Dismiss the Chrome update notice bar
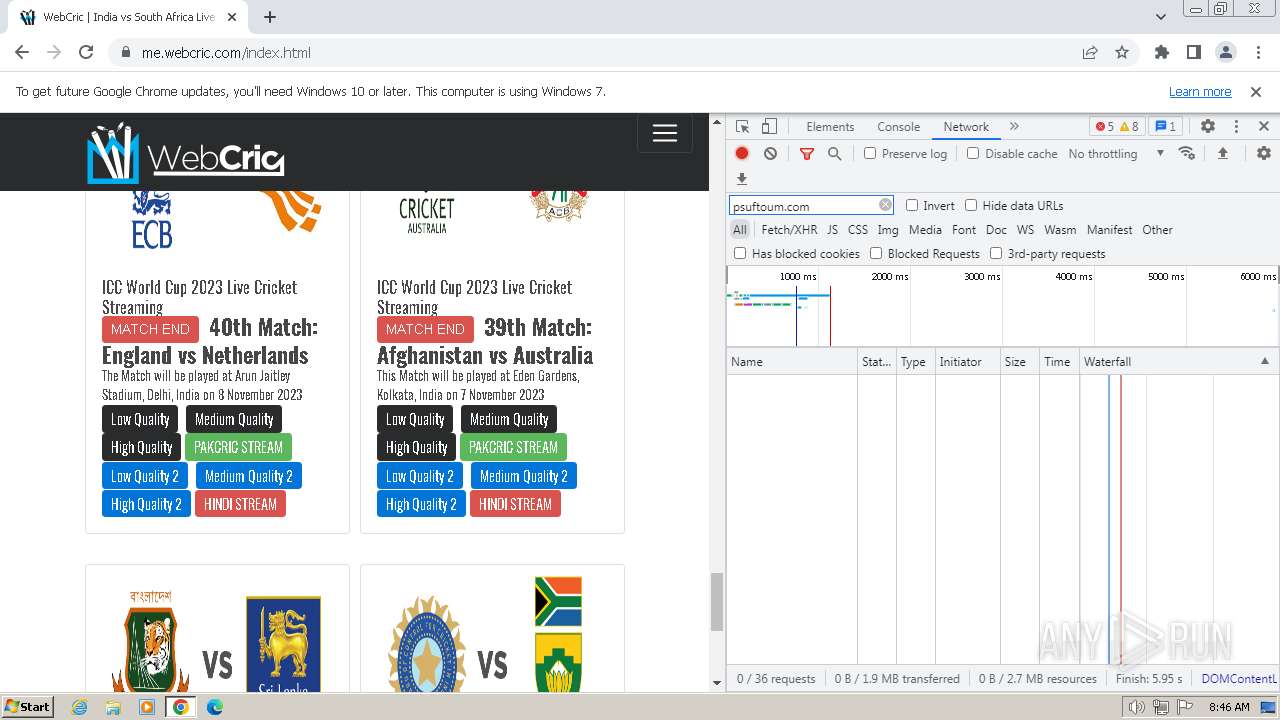Viewport: 1280px width, 720px height. [1256, 91]
